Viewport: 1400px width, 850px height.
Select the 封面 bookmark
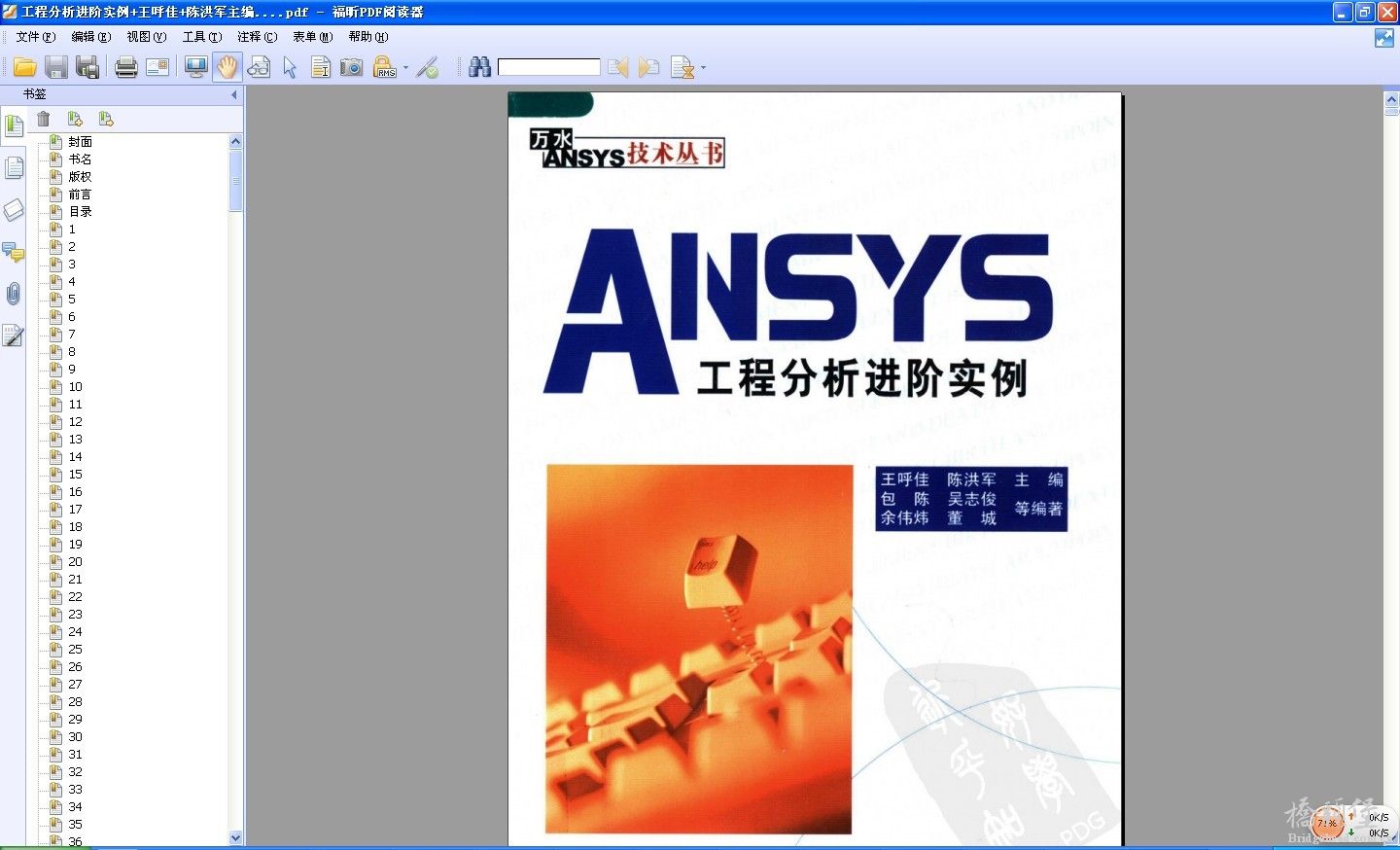pos(80,142)
